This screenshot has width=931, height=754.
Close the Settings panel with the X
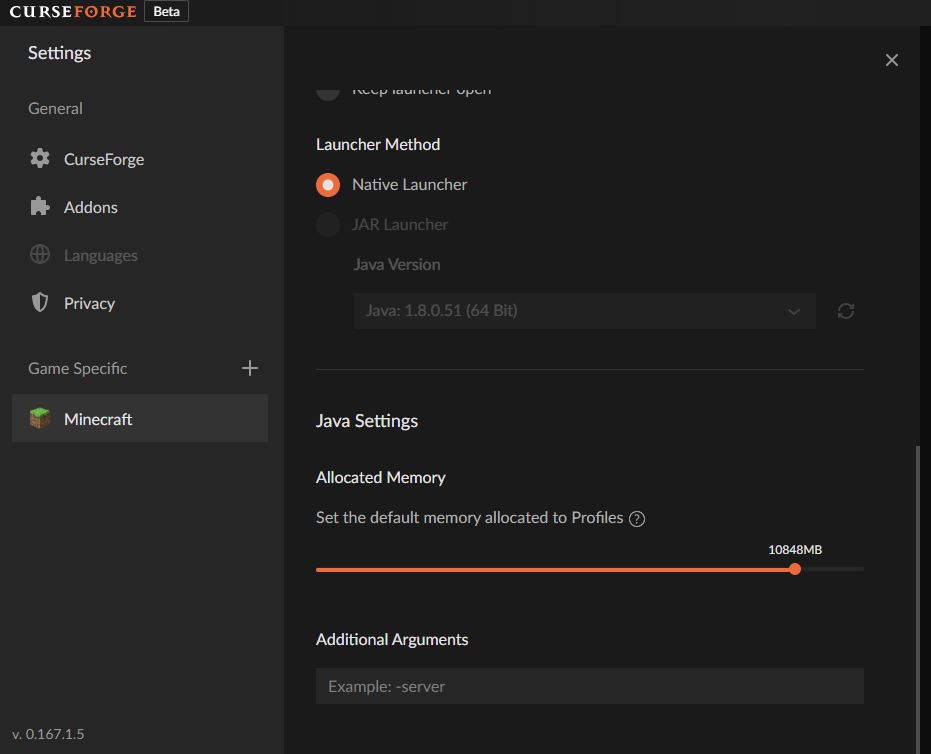tap(891, 60)
